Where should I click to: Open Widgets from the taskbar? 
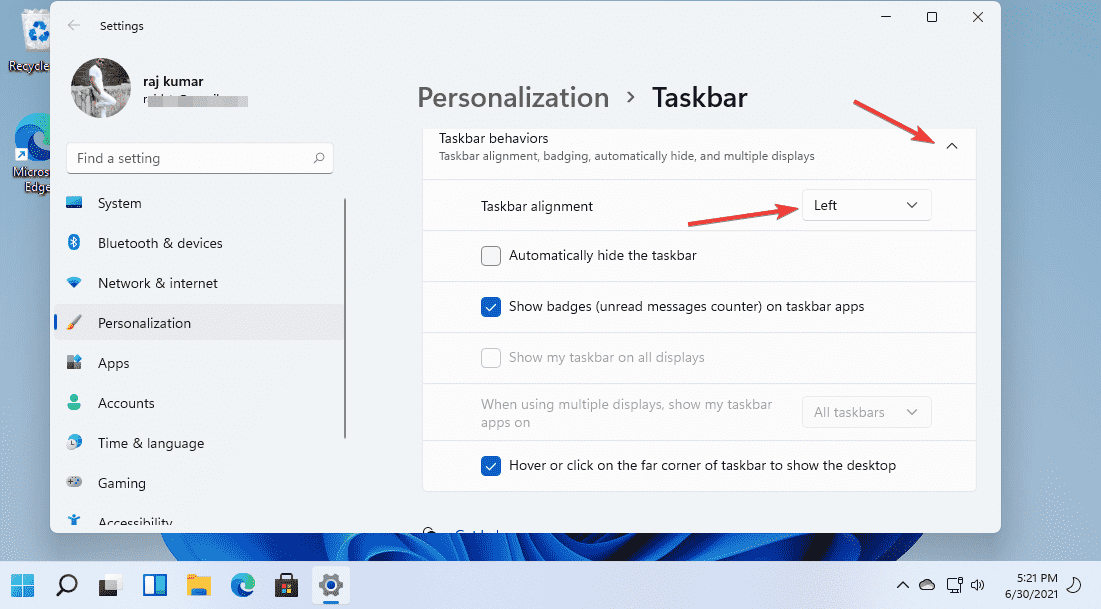[154, 585]
